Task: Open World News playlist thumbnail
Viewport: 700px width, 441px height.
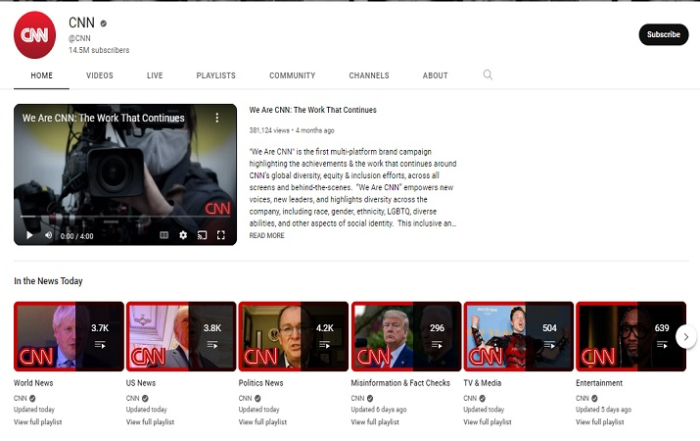Action: [x=69, y=337]
